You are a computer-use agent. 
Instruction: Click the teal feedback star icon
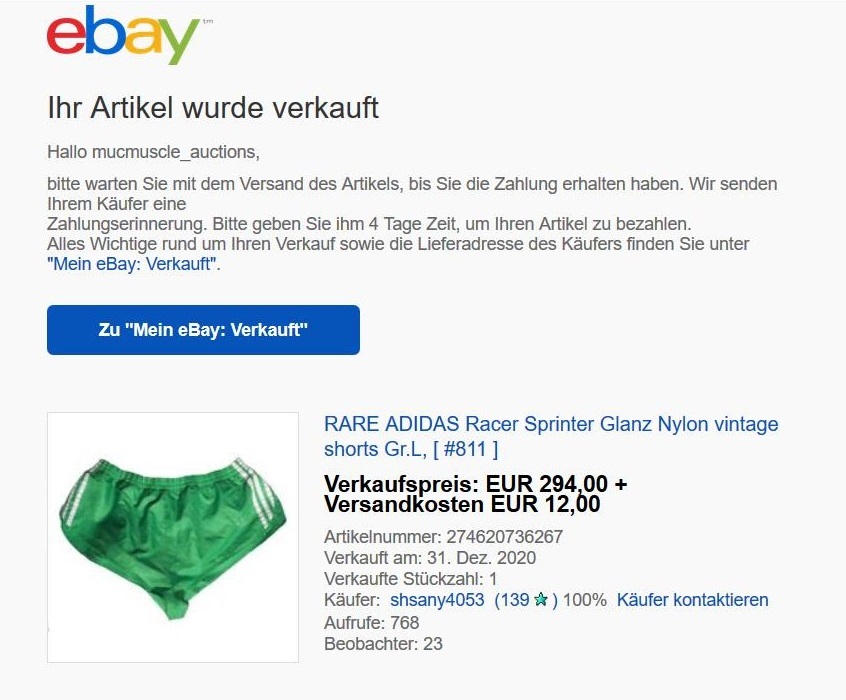(x=541, y=600)
